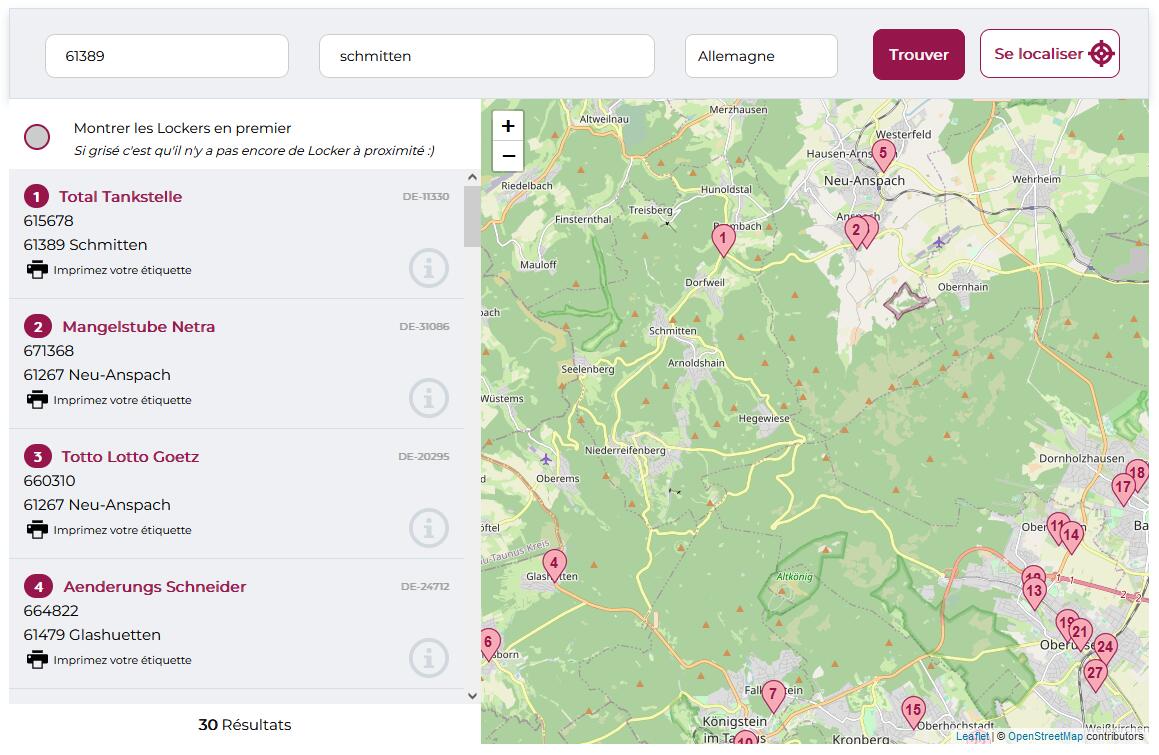Click the results list scroll up arrow
This screenshot has height=755, width=1159.
472,177
